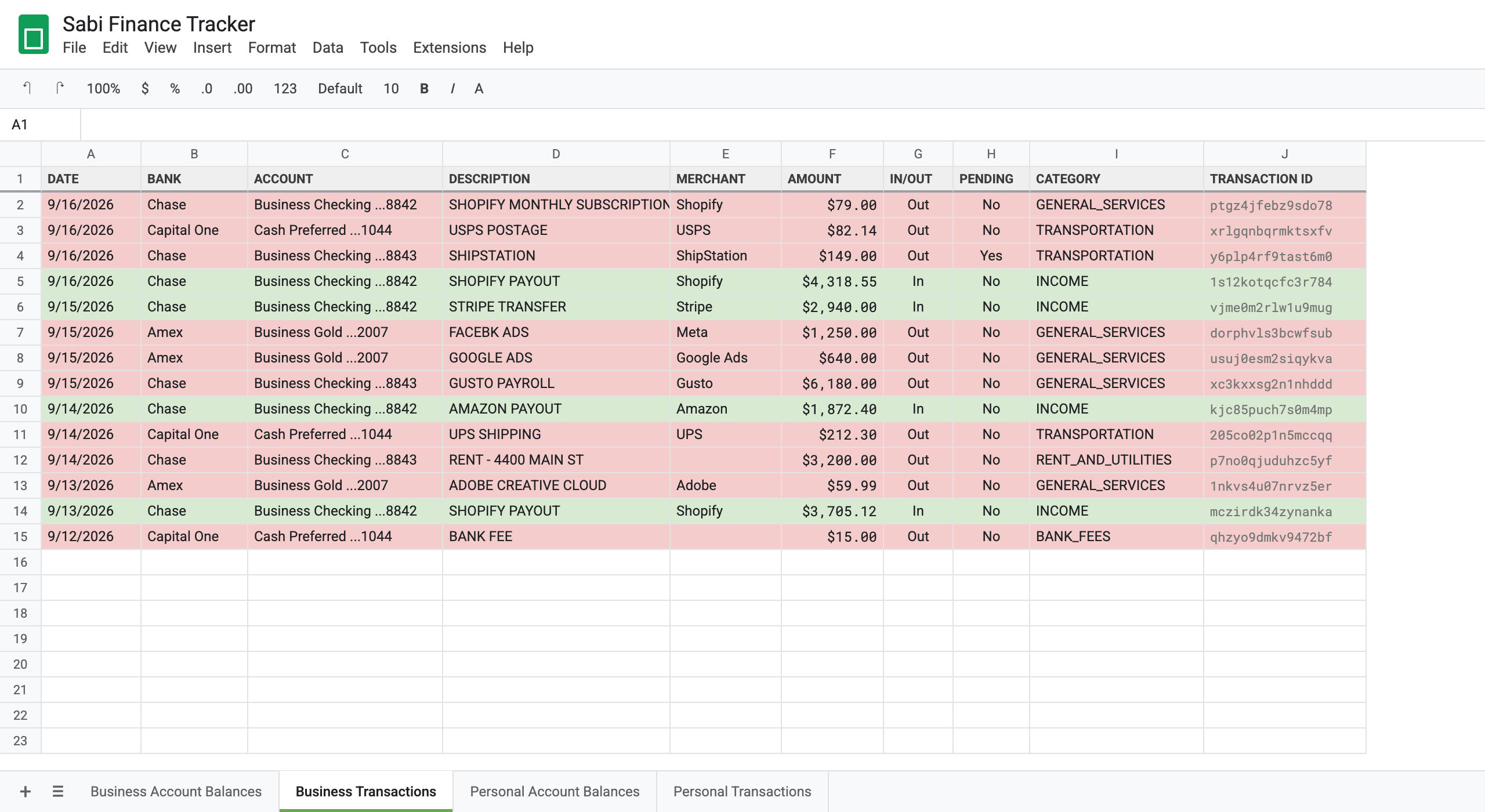Click the redo arrow icon
The image size is (1485, 812).
click(x=59, y=88)
